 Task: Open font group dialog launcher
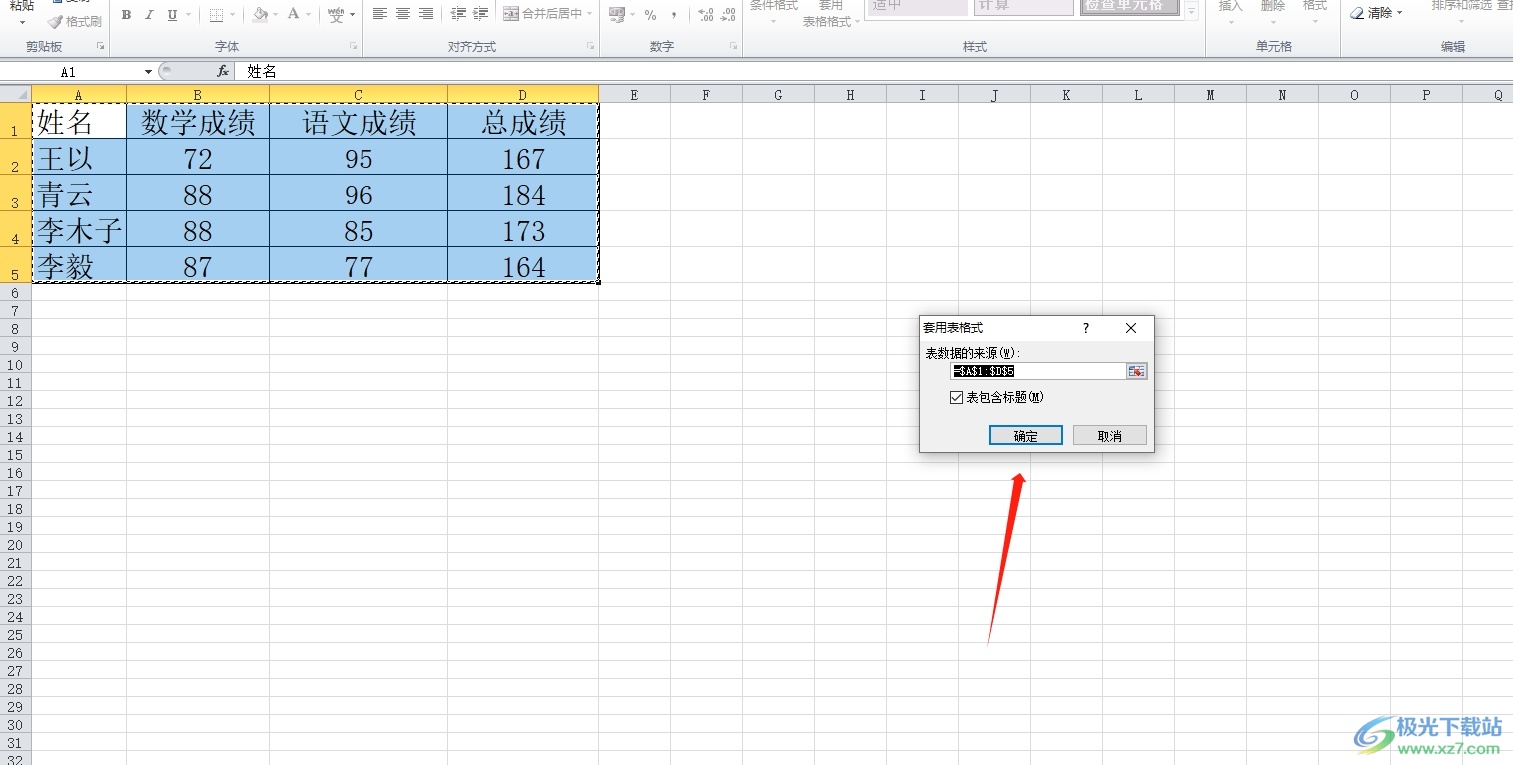coord(353,47)
